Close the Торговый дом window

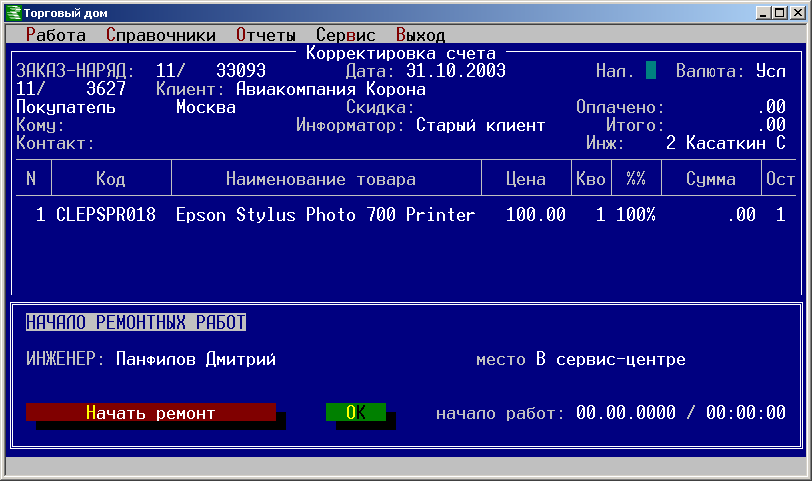coord(798,12)
